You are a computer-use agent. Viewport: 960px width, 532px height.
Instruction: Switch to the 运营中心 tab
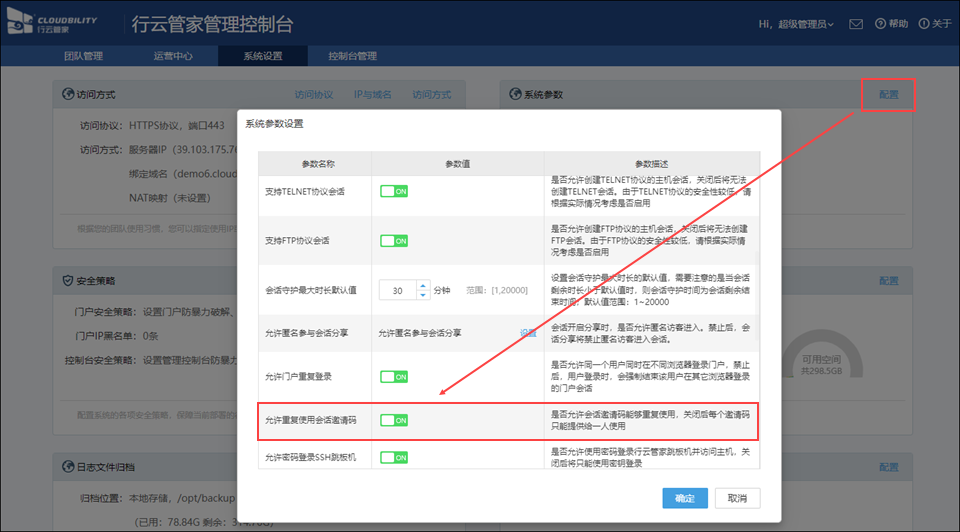173,56
